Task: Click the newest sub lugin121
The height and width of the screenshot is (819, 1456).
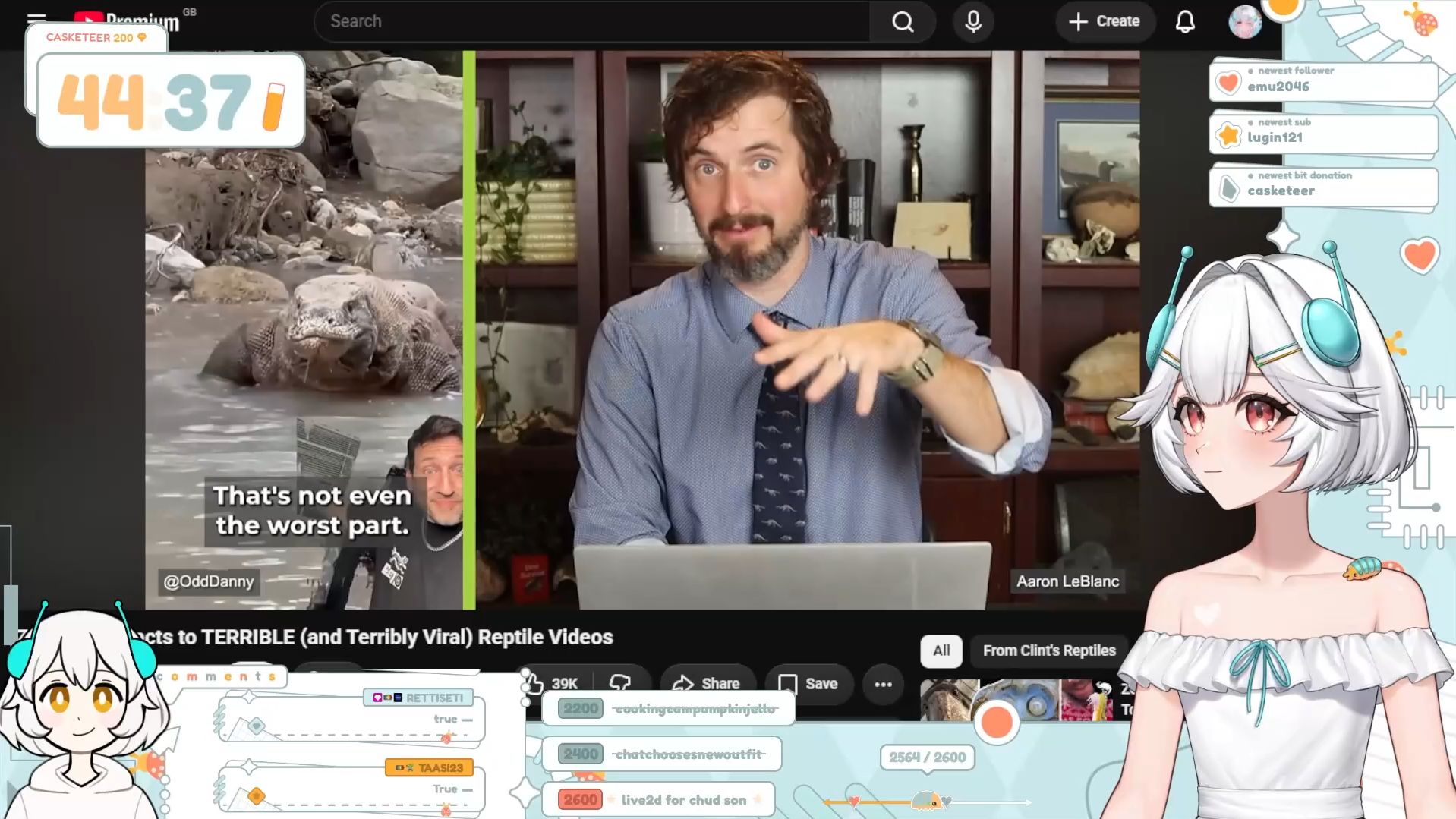Action: click(x=1323, y=134)
